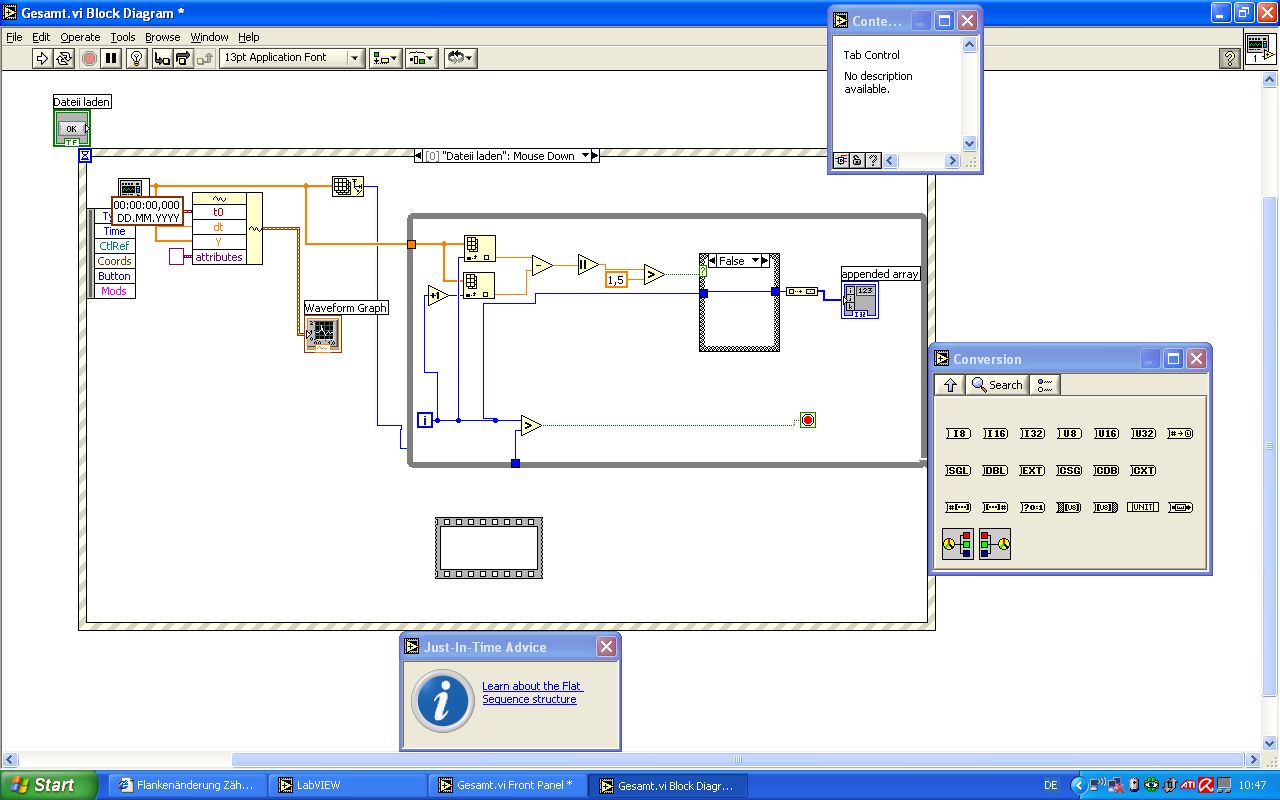Toggle Highlight Execution light bulb

point(138,58)
